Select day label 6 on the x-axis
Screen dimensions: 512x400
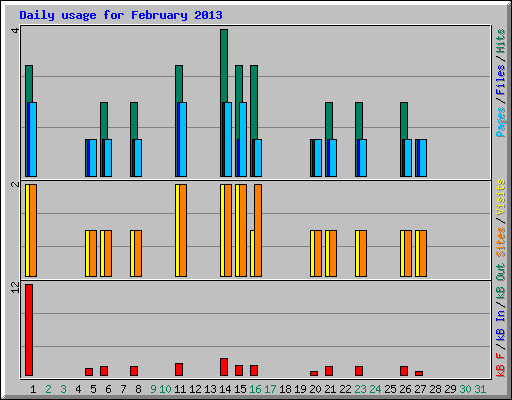coord(108,389)
